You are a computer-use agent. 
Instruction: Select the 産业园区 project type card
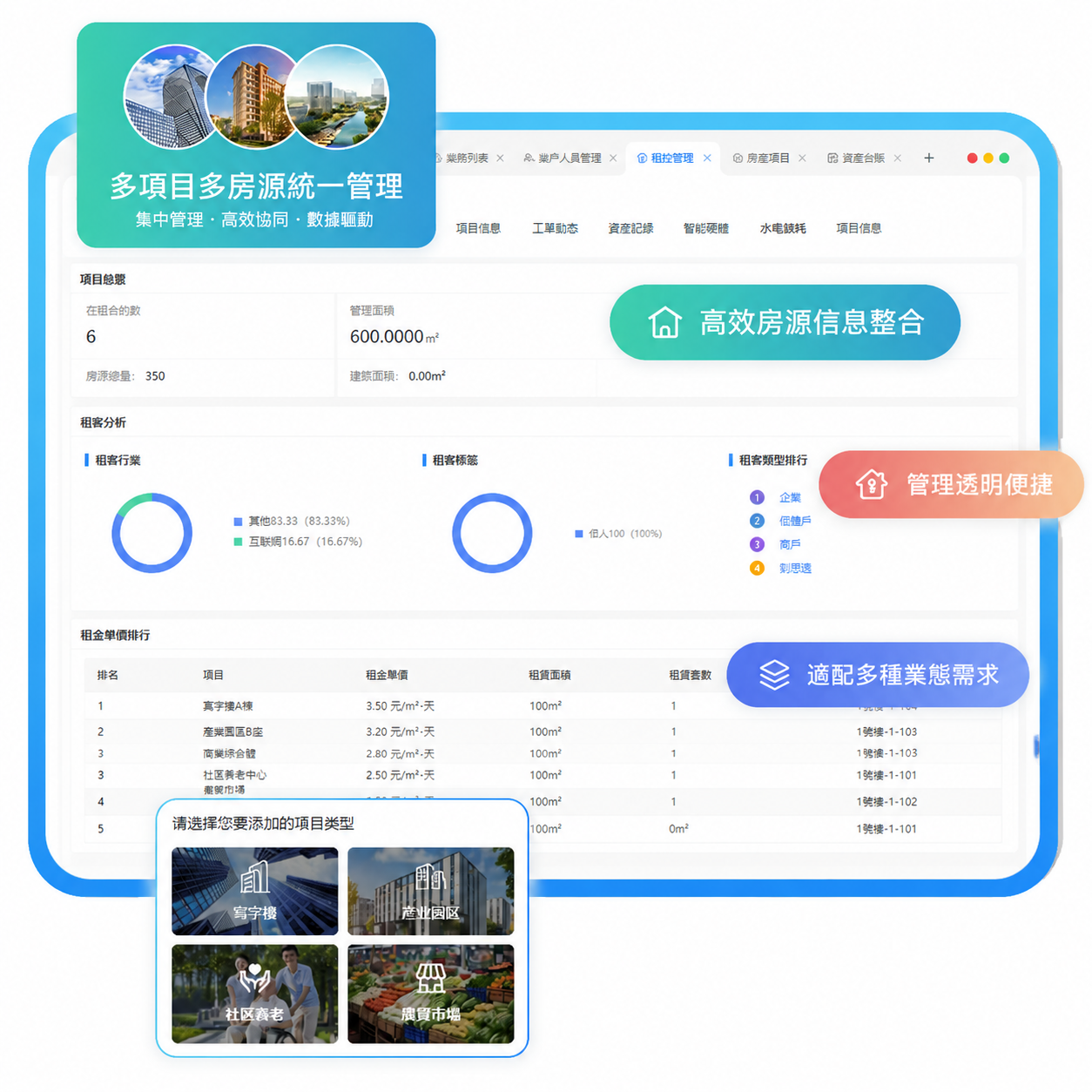(431, 892)
